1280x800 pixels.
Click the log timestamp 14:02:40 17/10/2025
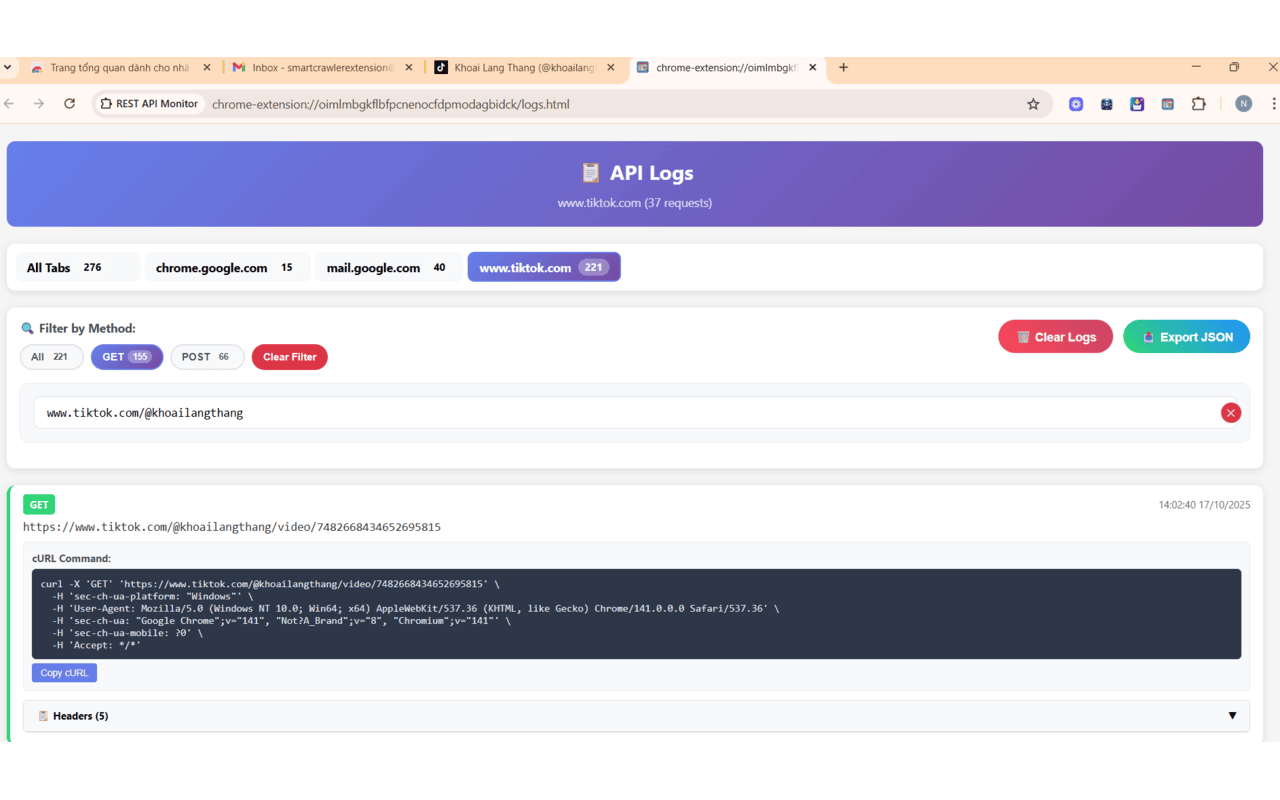(1204, 505)
